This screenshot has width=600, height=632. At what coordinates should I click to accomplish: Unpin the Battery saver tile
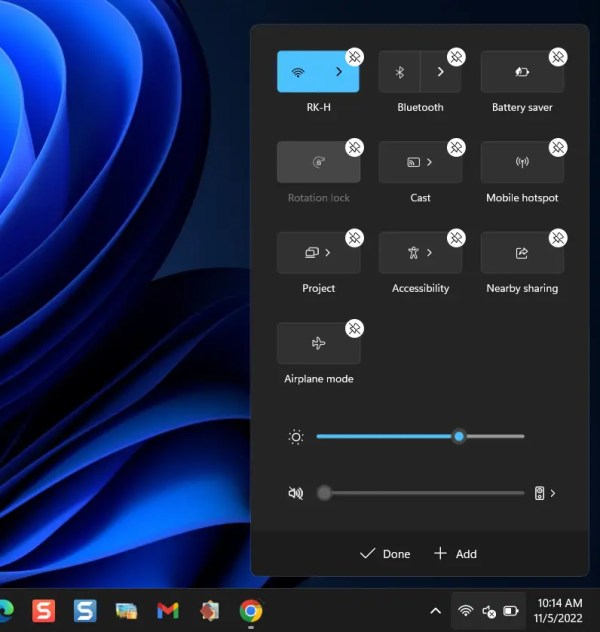[x=558, y=57]
